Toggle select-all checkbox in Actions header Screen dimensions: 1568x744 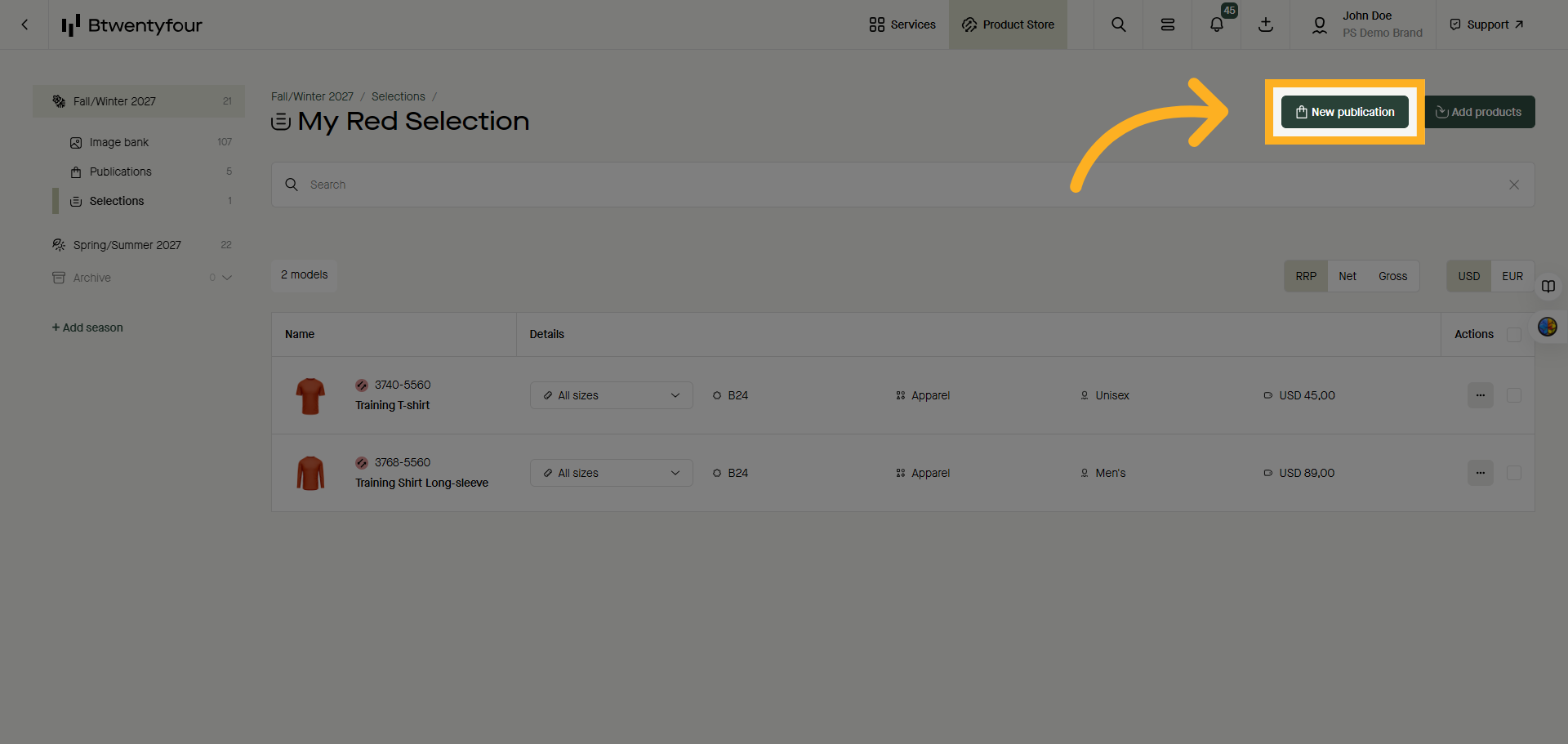click(x=1513, y=335)
